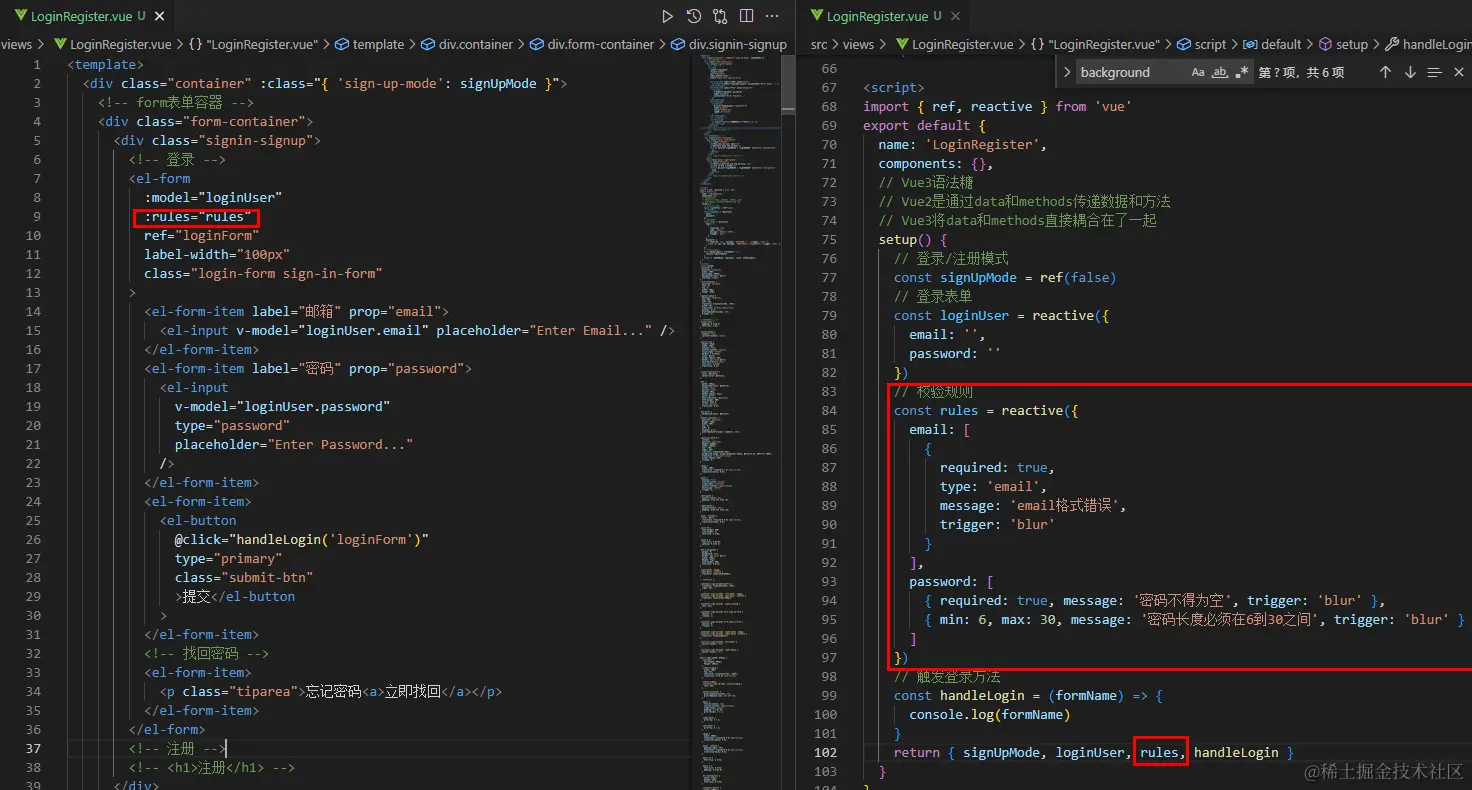The width and height of the screenshot is (1472, 790).
Task: Expand replace mode chevron in the find widget
Action: tap(1067, 72)
